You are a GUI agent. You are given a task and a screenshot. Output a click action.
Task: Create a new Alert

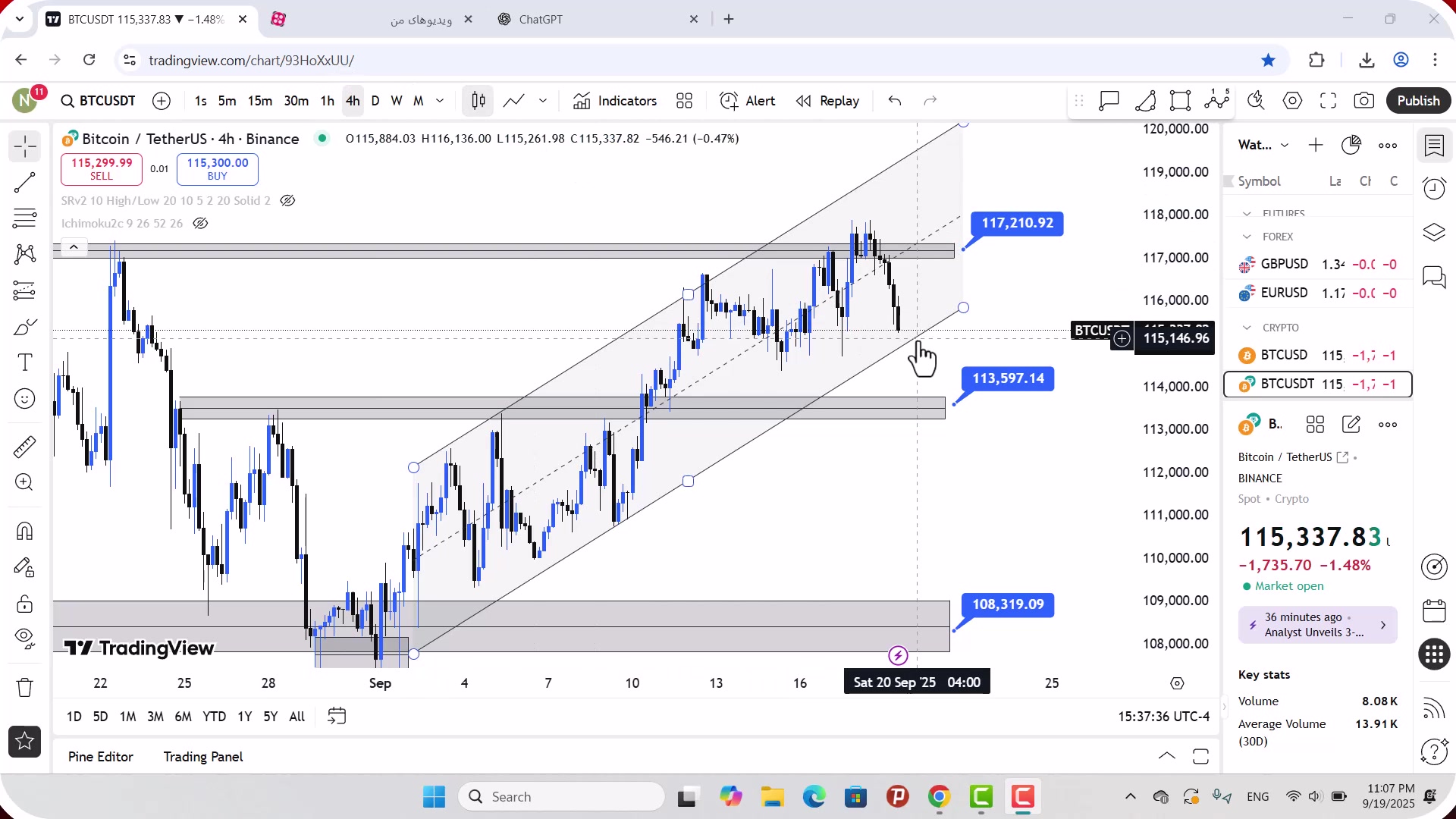point(748,101)
